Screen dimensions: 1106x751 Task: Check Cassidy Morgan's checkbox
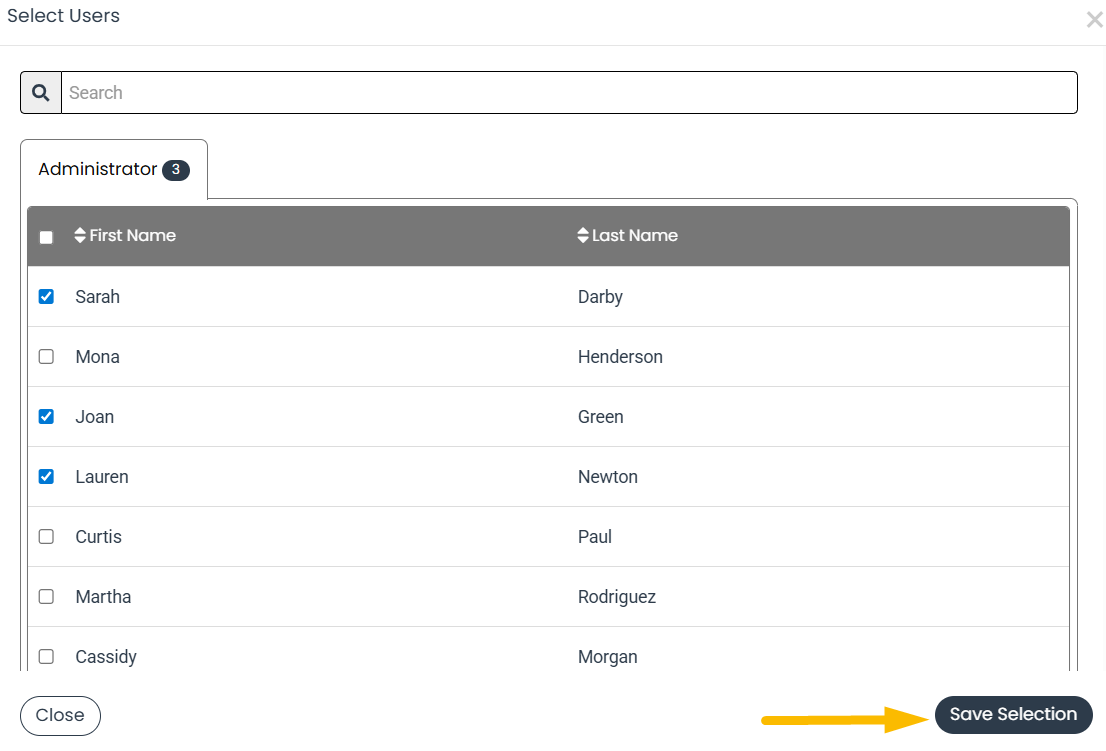(47, 657)
